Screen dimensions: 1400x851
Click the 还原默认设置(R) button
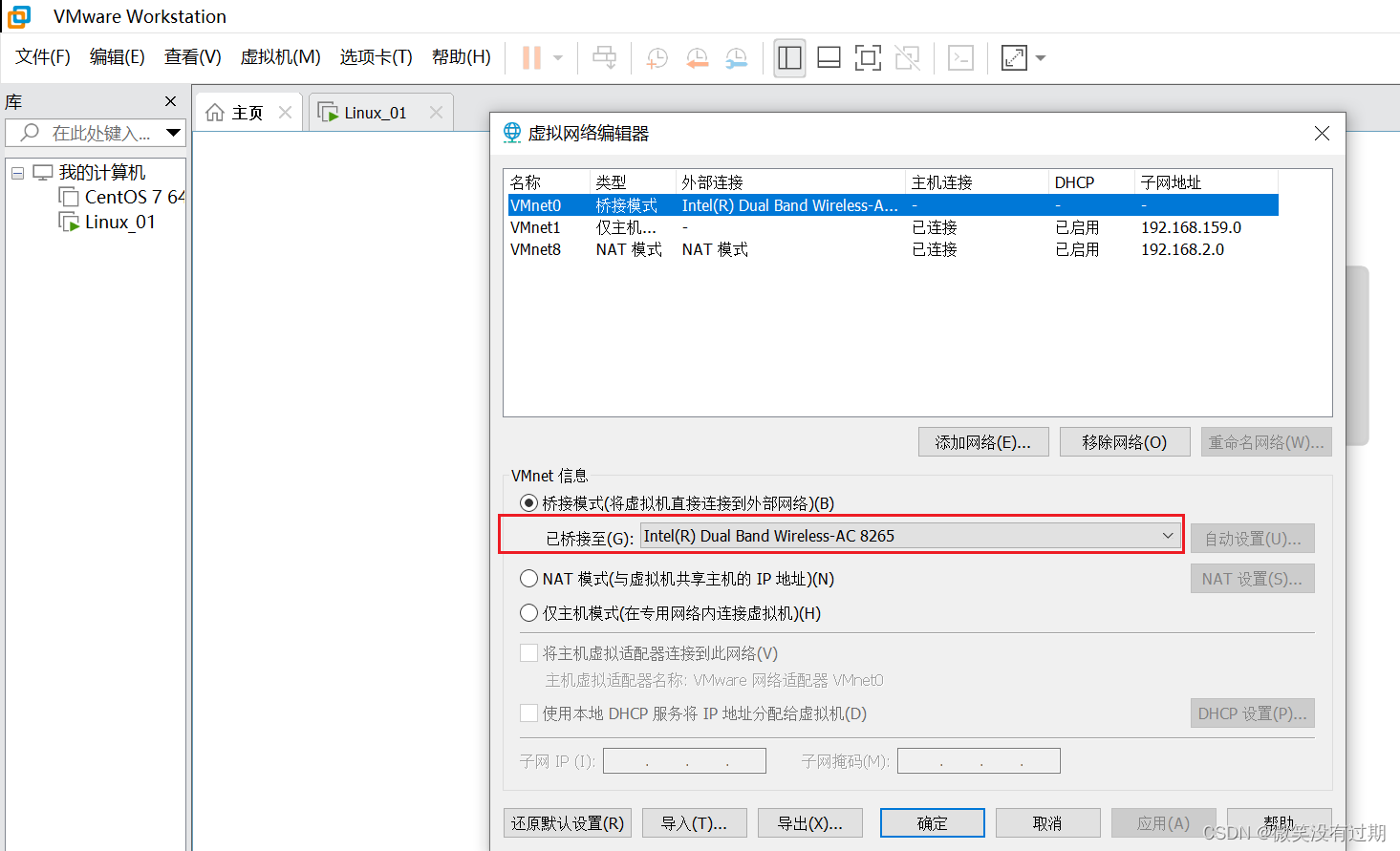(x=568, y=822)
